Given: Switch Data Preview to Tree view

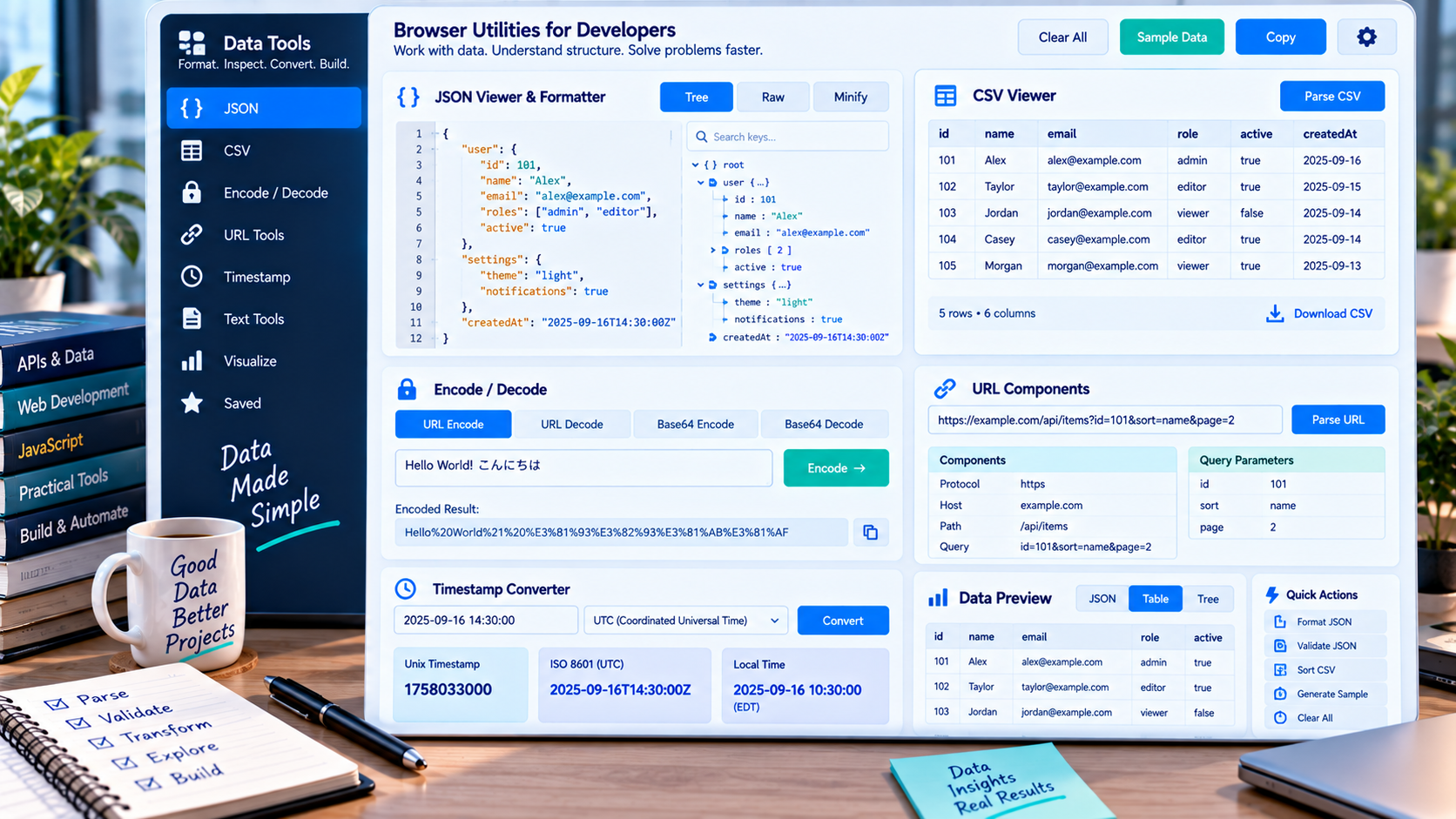Looking at the screenshot, I should click(1208, 599).
